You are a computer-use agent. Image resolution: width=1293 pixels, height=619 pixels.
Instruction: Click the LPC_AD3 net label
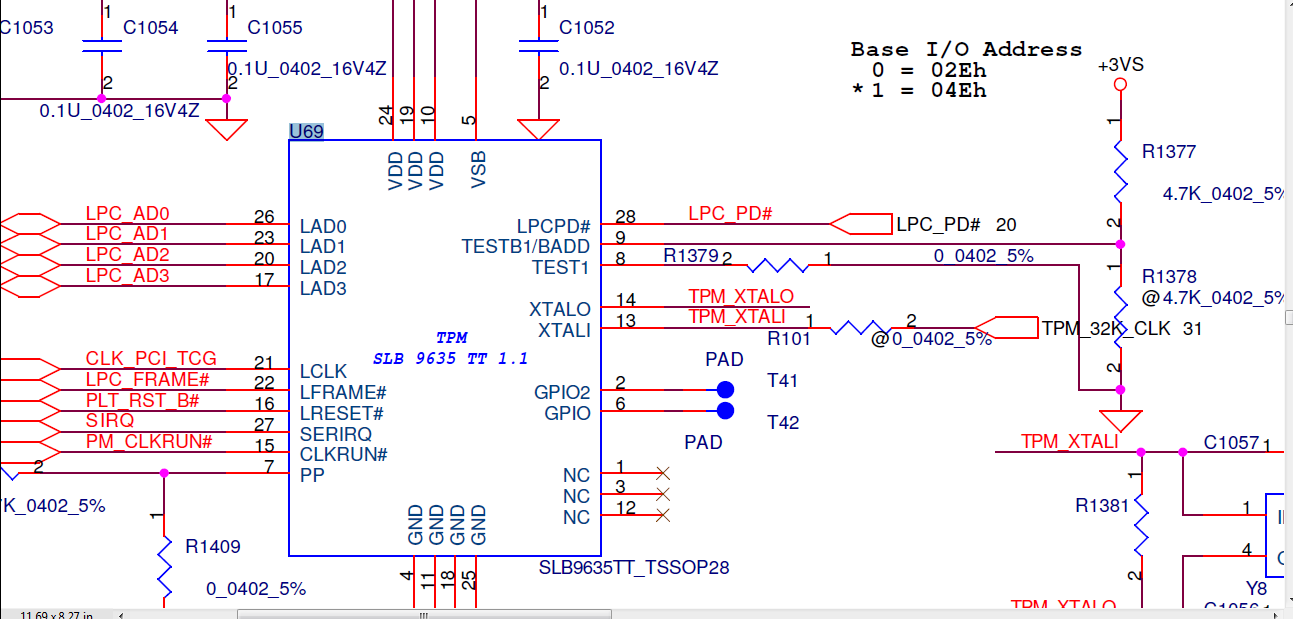click(x=127, y=276)
